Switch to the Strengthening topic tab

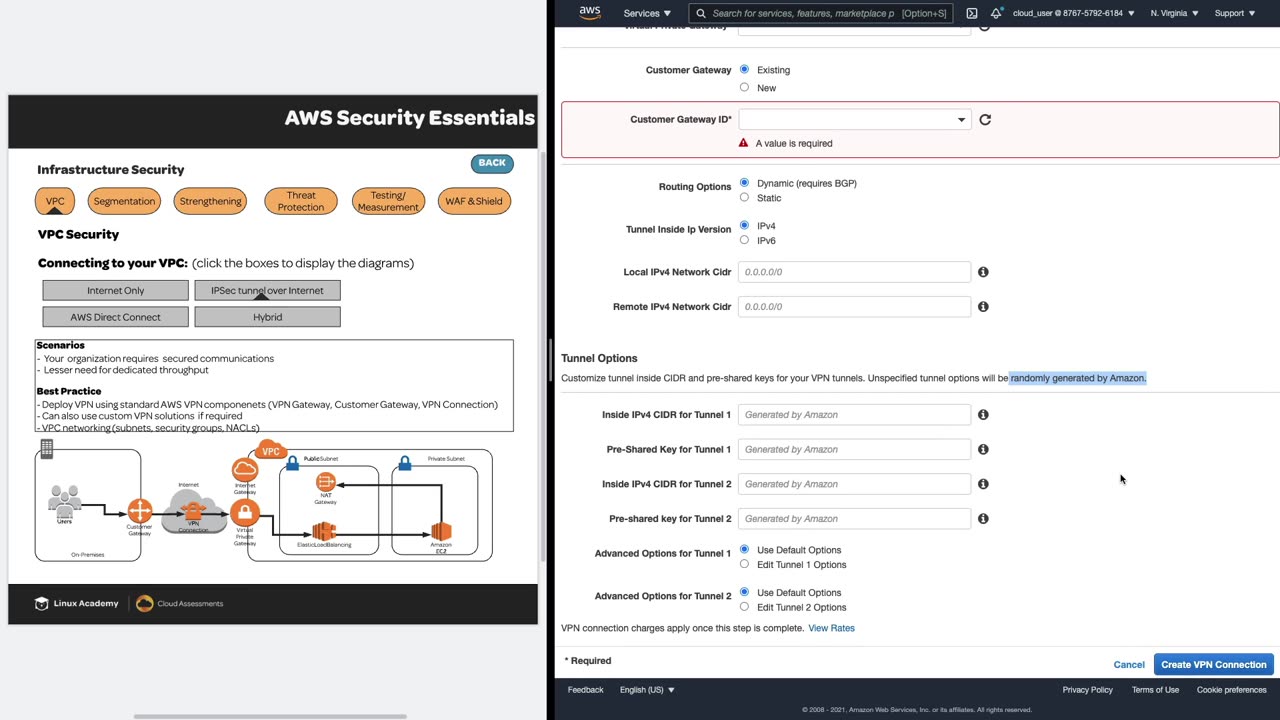[x=210, y=201]
